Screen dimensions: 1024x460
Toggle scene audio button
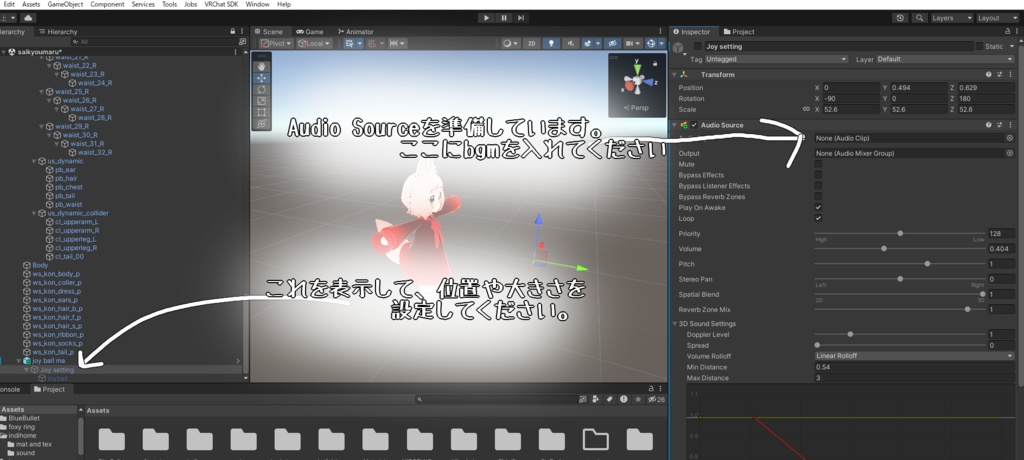[571, 43]
